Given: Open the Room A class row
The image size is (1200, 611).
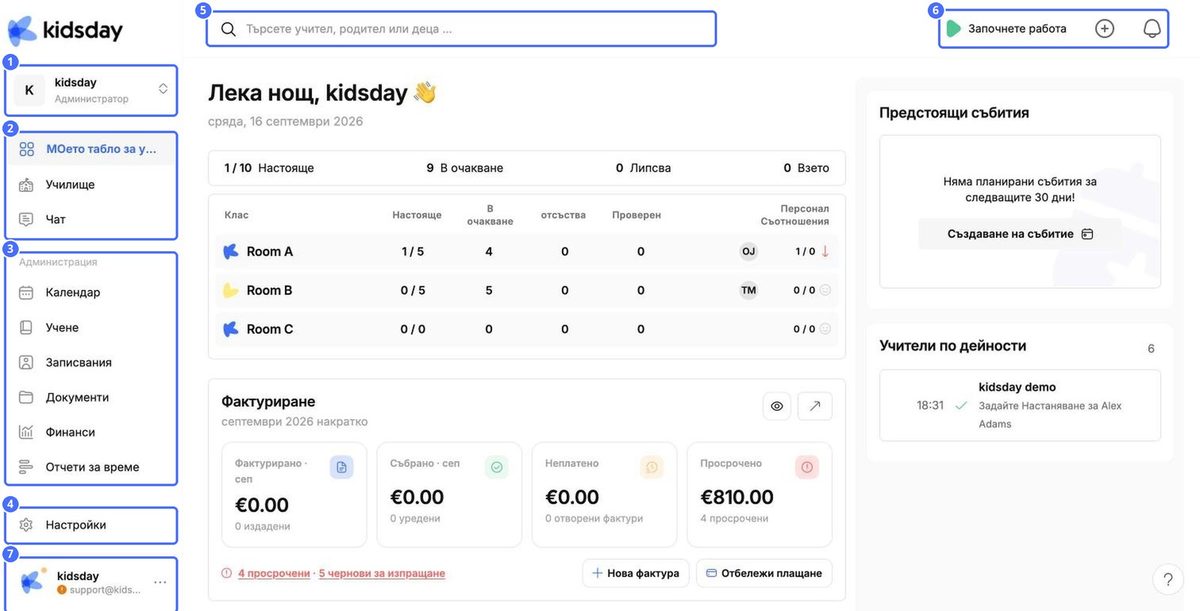Looking at the screenshot, I should [526, 252].
